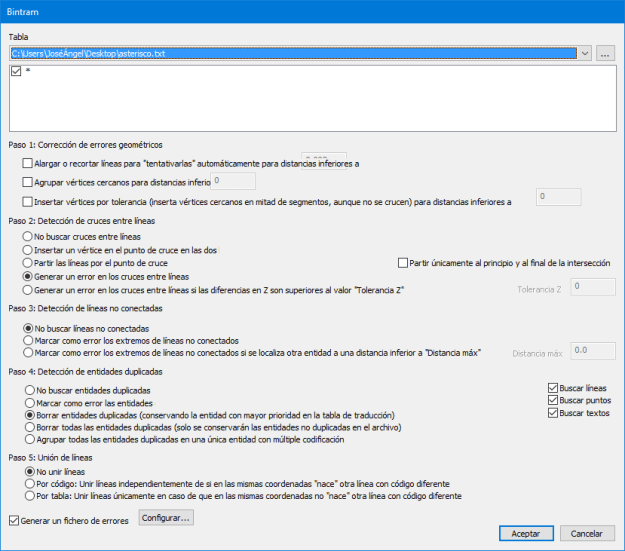Uncheck the 'Buscar líneas' checkbox
Image resolution: width=625 pixels, height=551 pixels.
click(553, 387)
